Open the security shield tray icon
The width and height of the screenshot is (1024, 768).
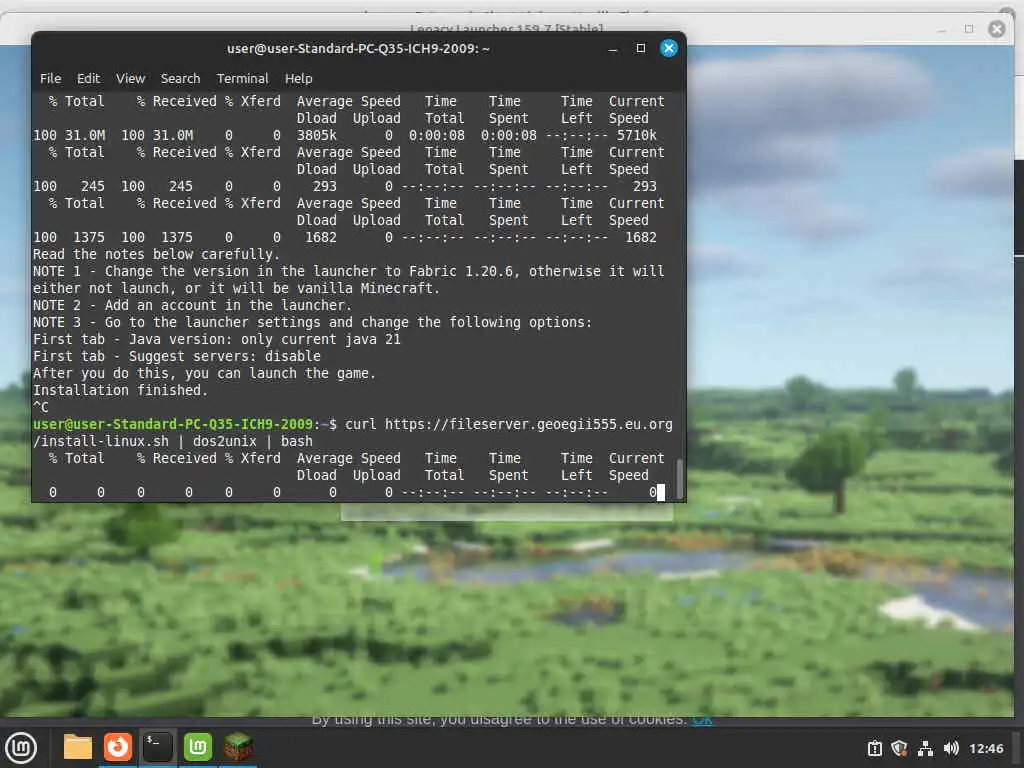[x=899, y=748]
